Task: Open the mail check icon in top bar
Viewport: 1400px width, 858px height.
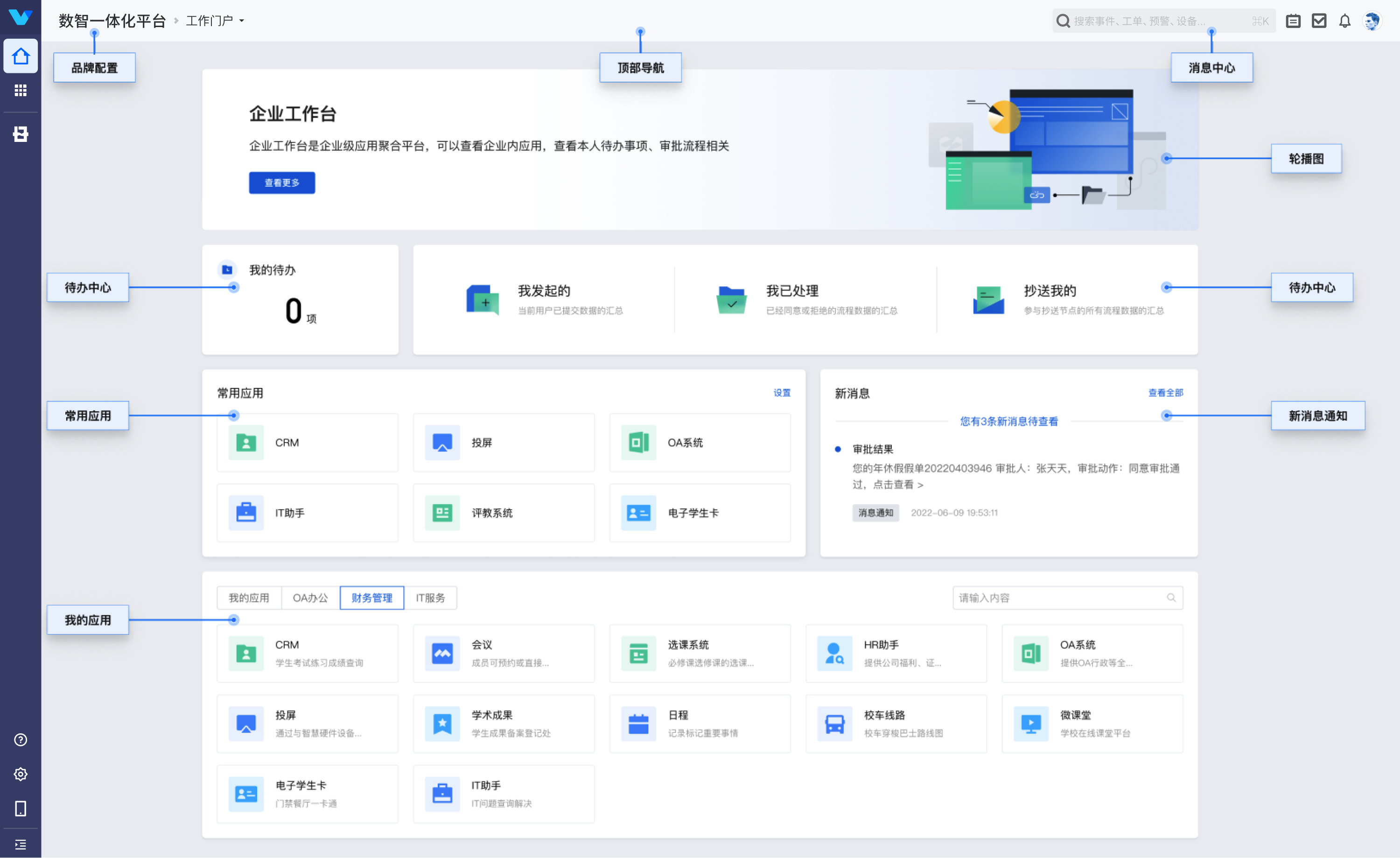Action: (1319, 21)
